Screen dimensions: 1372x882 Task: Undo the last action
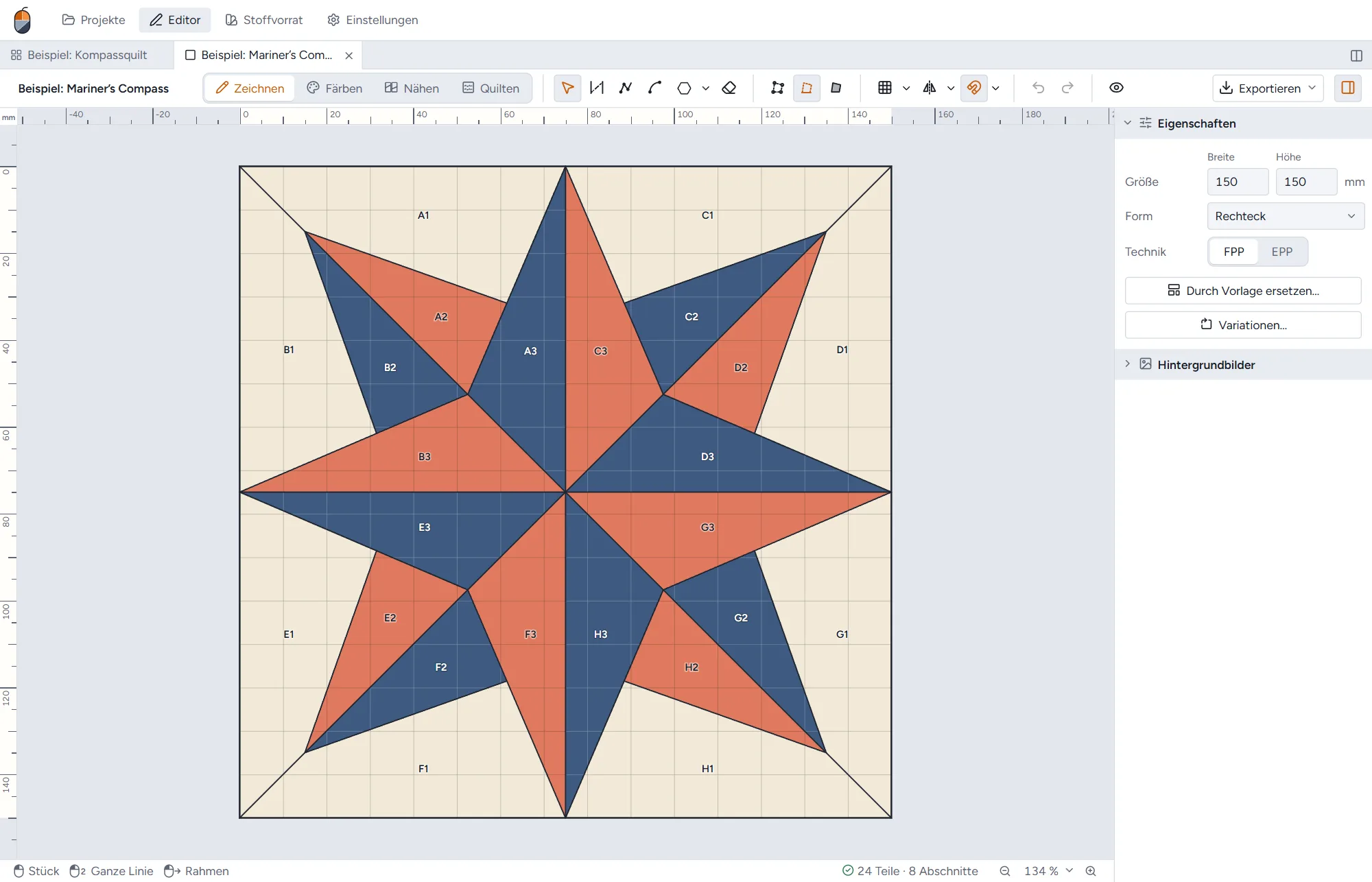pos(1039,88)
